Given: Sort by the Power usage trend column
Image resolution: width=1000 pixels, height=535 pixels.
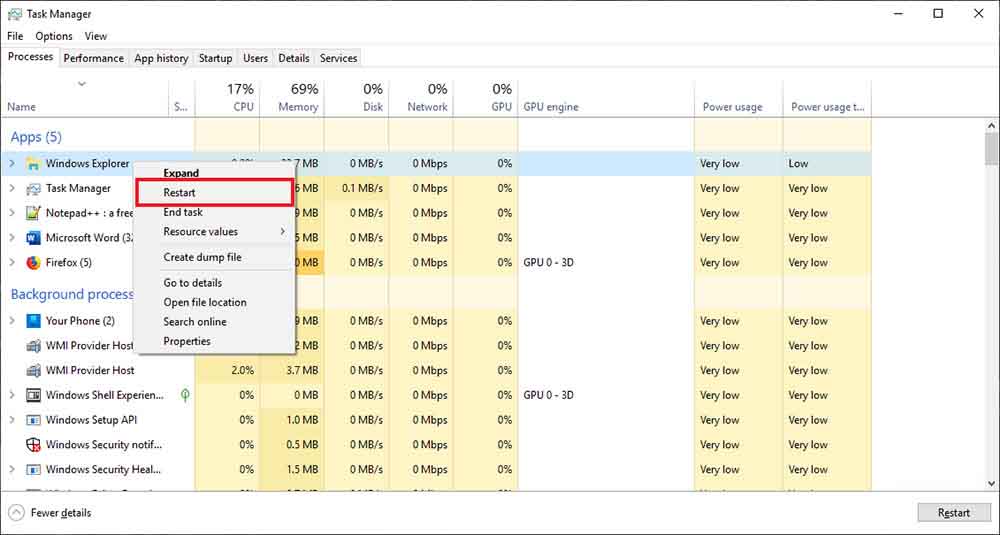Looking at the screenshot, I should tap(827, 98).
